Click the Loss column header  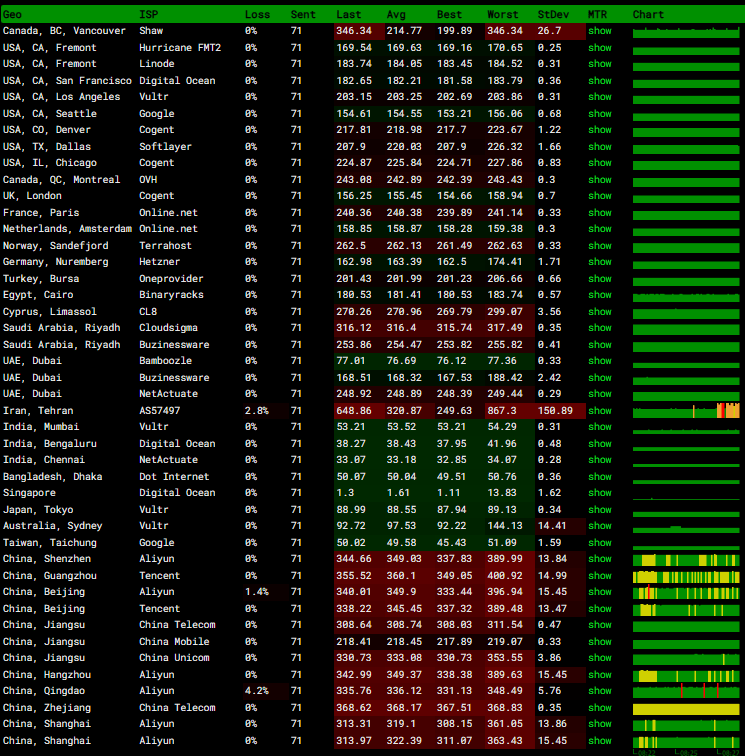click(x=257, y=14)
